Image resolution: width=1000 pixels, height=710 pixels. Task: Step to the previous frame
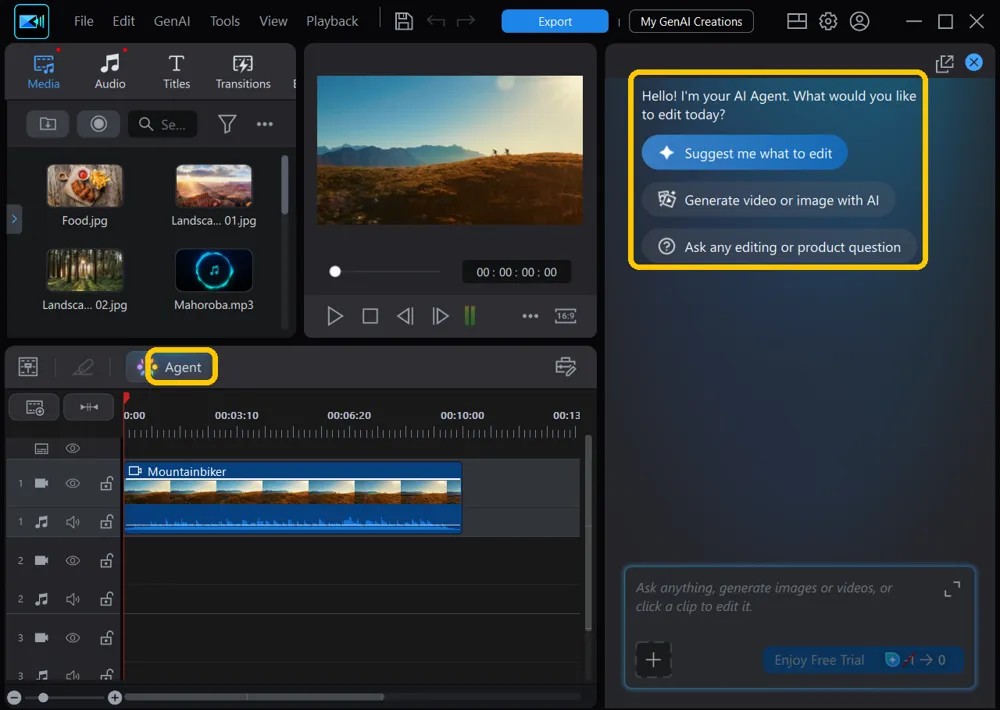pyautogui.click(x=405, y=316)
